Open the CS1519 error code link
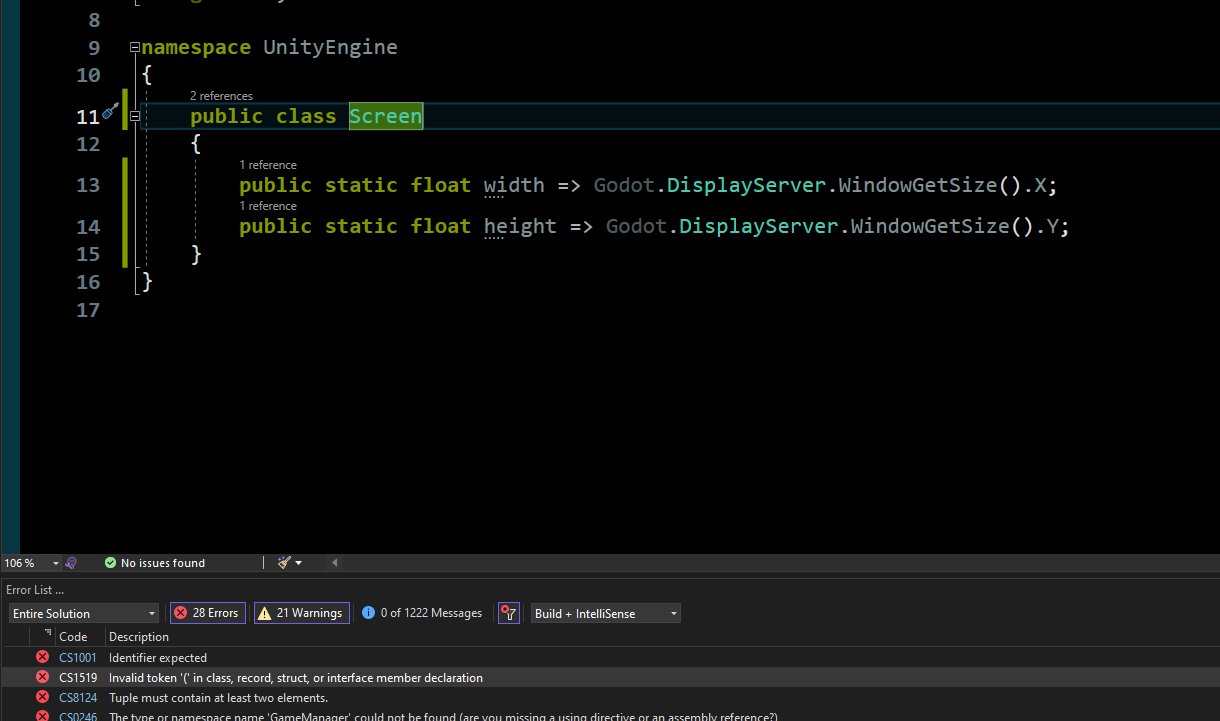This screenshot has width=1220, height=721. [77, 677]
